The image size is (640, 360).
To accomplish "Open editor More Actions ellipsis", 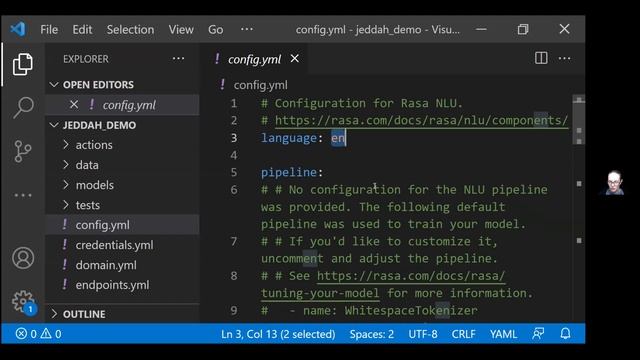I will pos(564,58).
